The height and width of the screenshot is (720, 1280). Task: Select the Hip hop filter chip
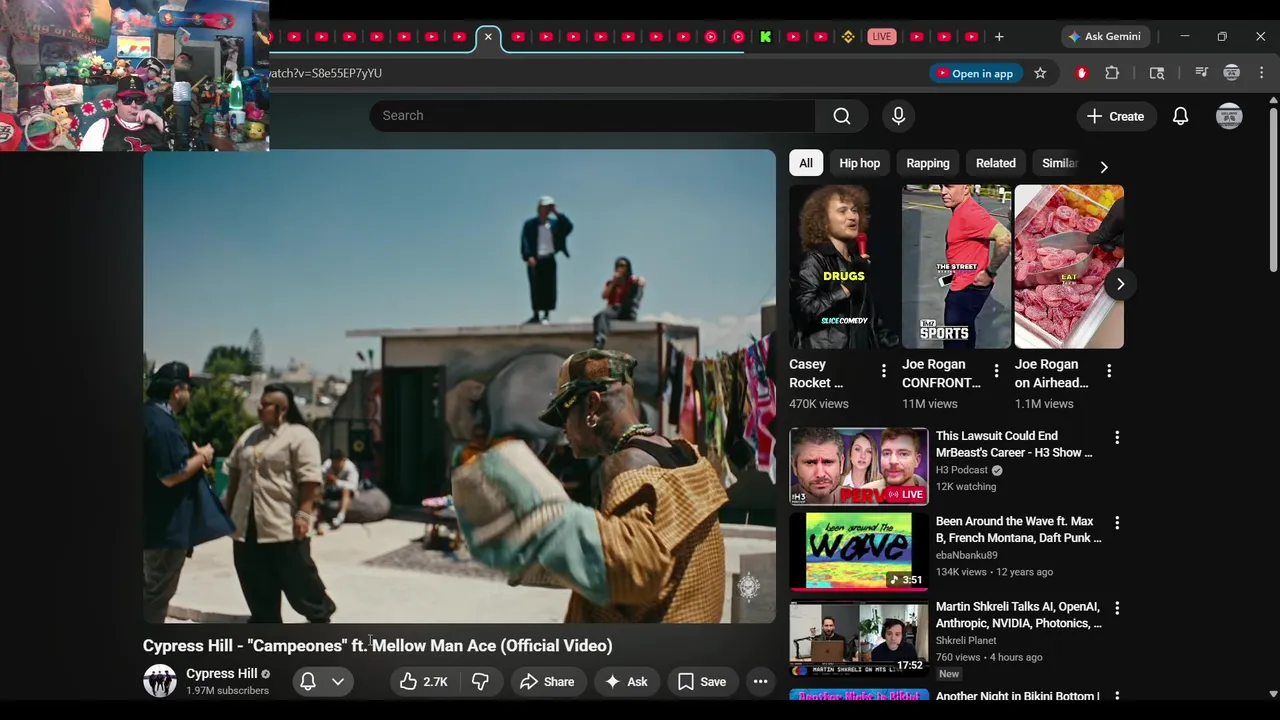click(860, 163)
